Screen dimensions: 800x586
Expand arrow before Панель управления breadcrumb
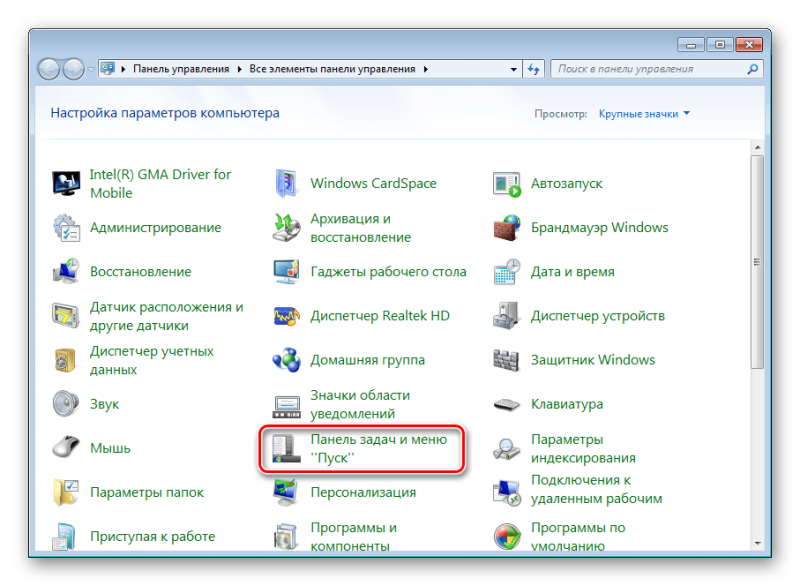coord(123,69)
